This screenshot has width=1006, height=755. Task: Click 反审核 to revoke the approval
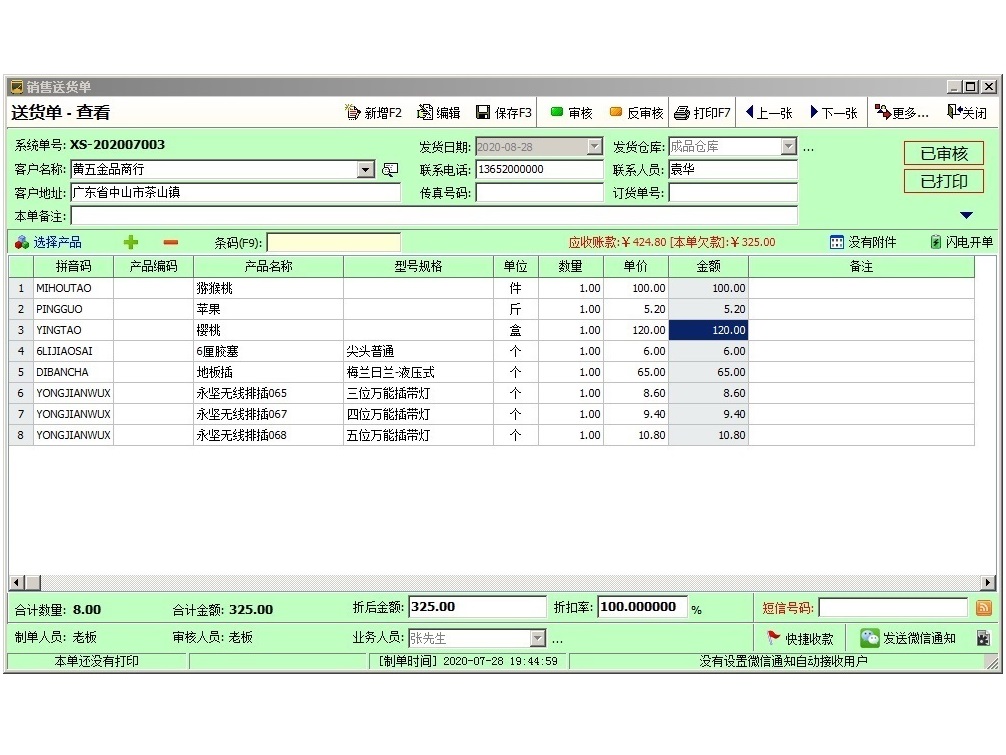[636, 113]
